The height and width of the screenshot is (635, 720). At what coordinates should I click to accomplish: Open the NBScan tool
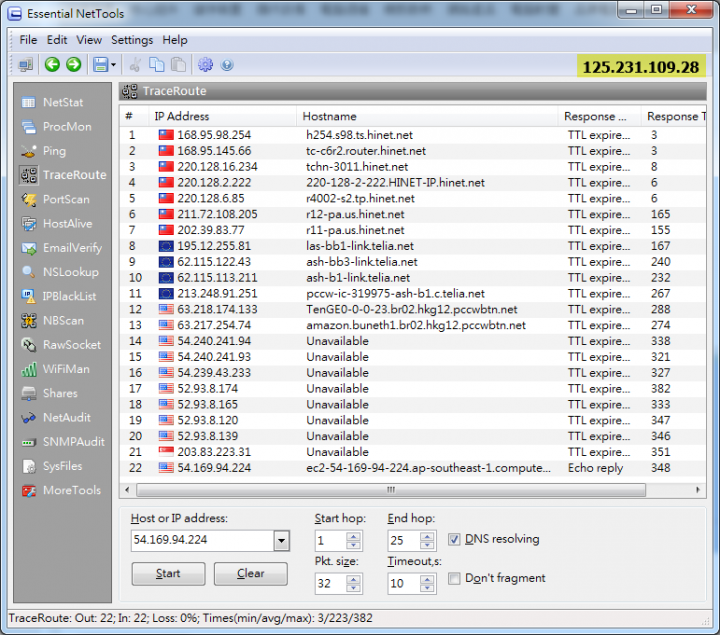pyautogui.click(x=52, y=320)
